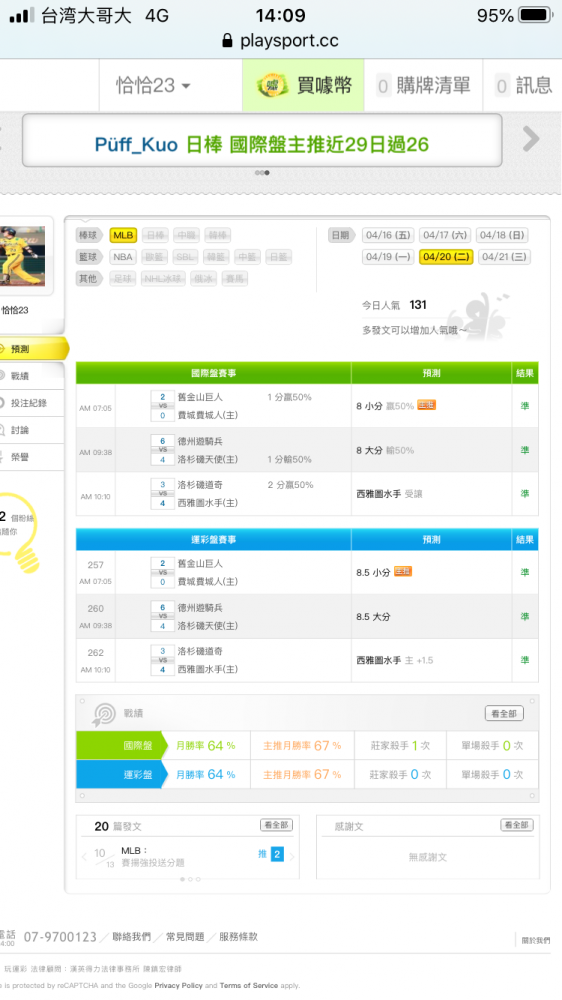Click the 推 2 recommend badge
Viewport: 562px width, 1000px height.
(271, 854)
